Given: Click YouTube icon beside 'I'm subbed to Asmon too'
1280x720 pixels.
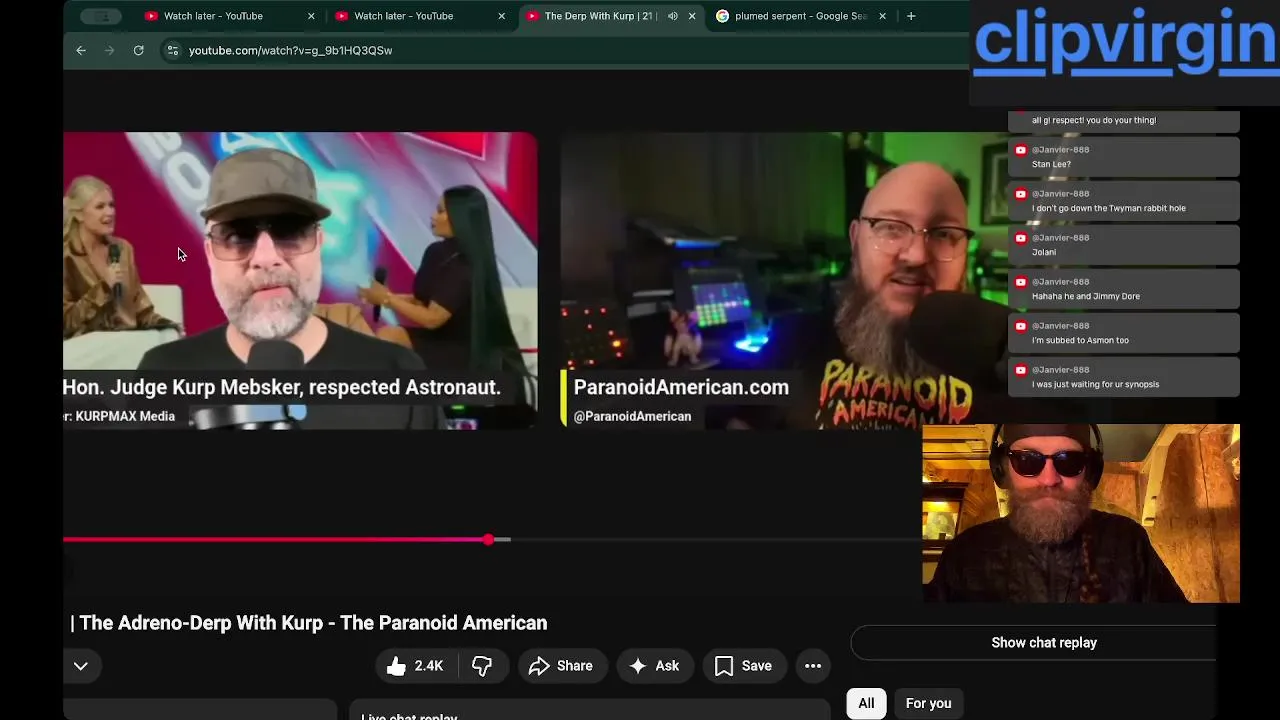Looking at the screenshot, I should pyautogui.click(x=1021, y=326).
